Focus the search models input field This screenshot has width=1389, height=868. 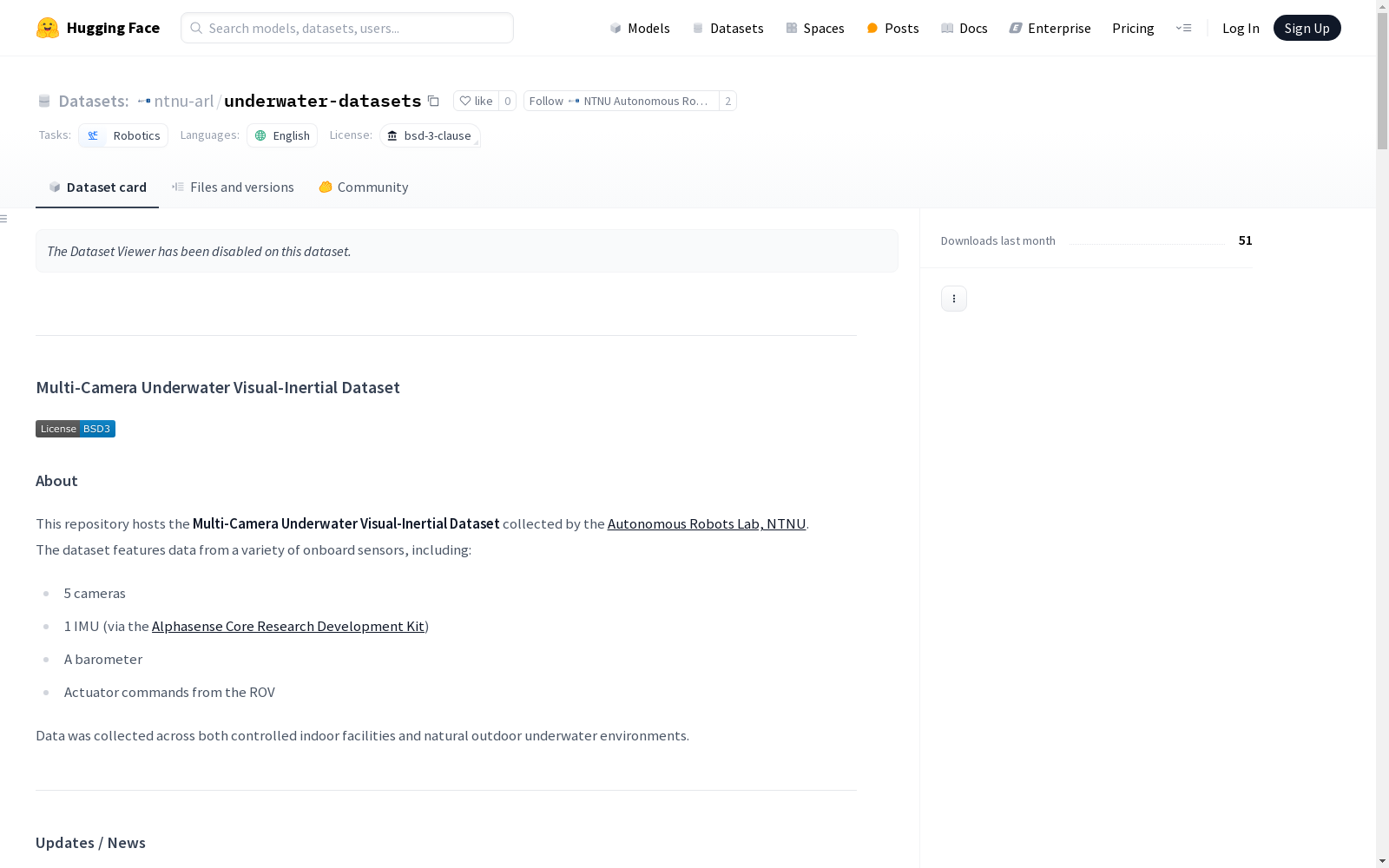[347, 28]
